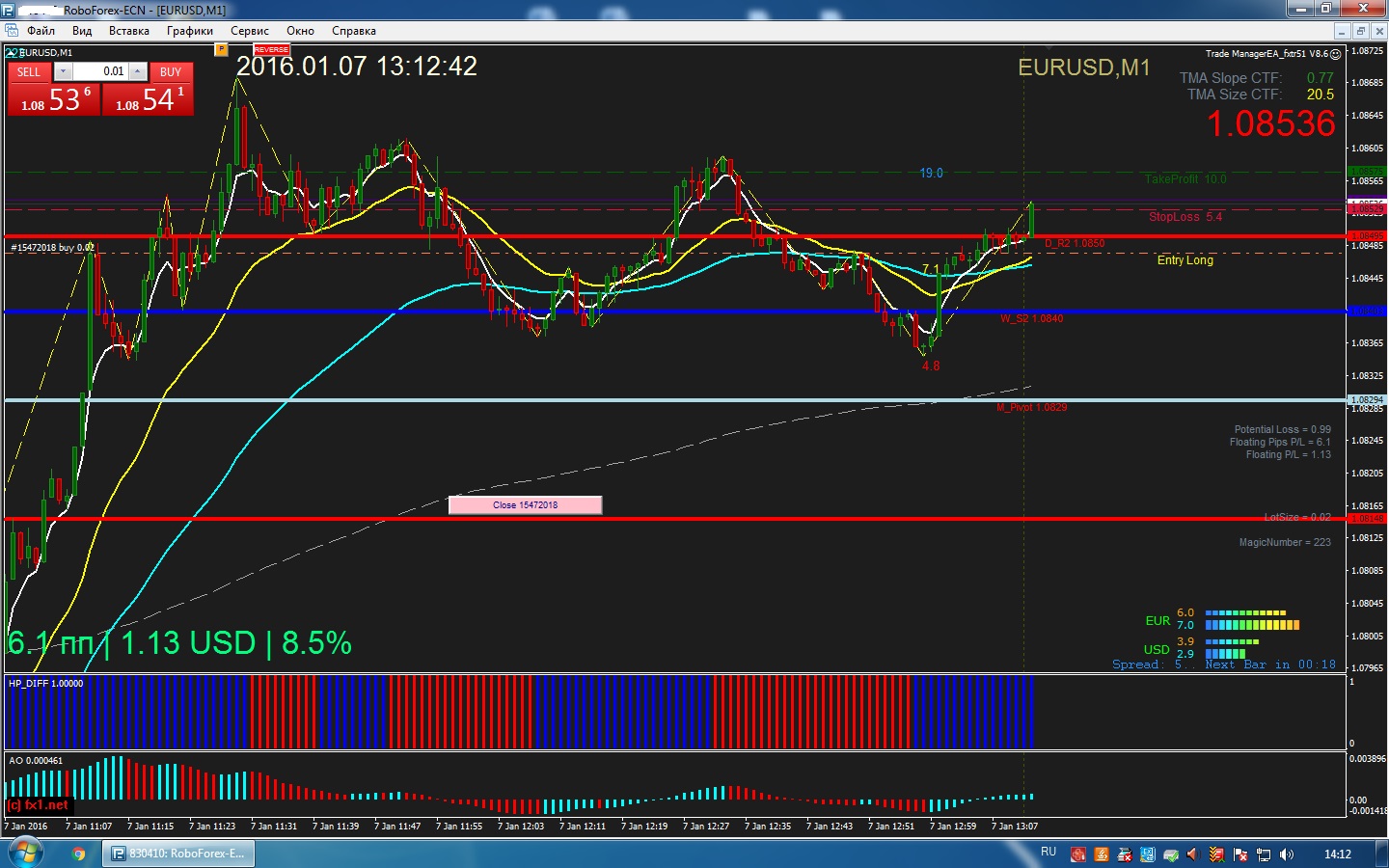Select the red StopLoss 5.4 line label
Viewport: 1389px width, 868px height.
pyautogui.click(x=1185, y=217)
